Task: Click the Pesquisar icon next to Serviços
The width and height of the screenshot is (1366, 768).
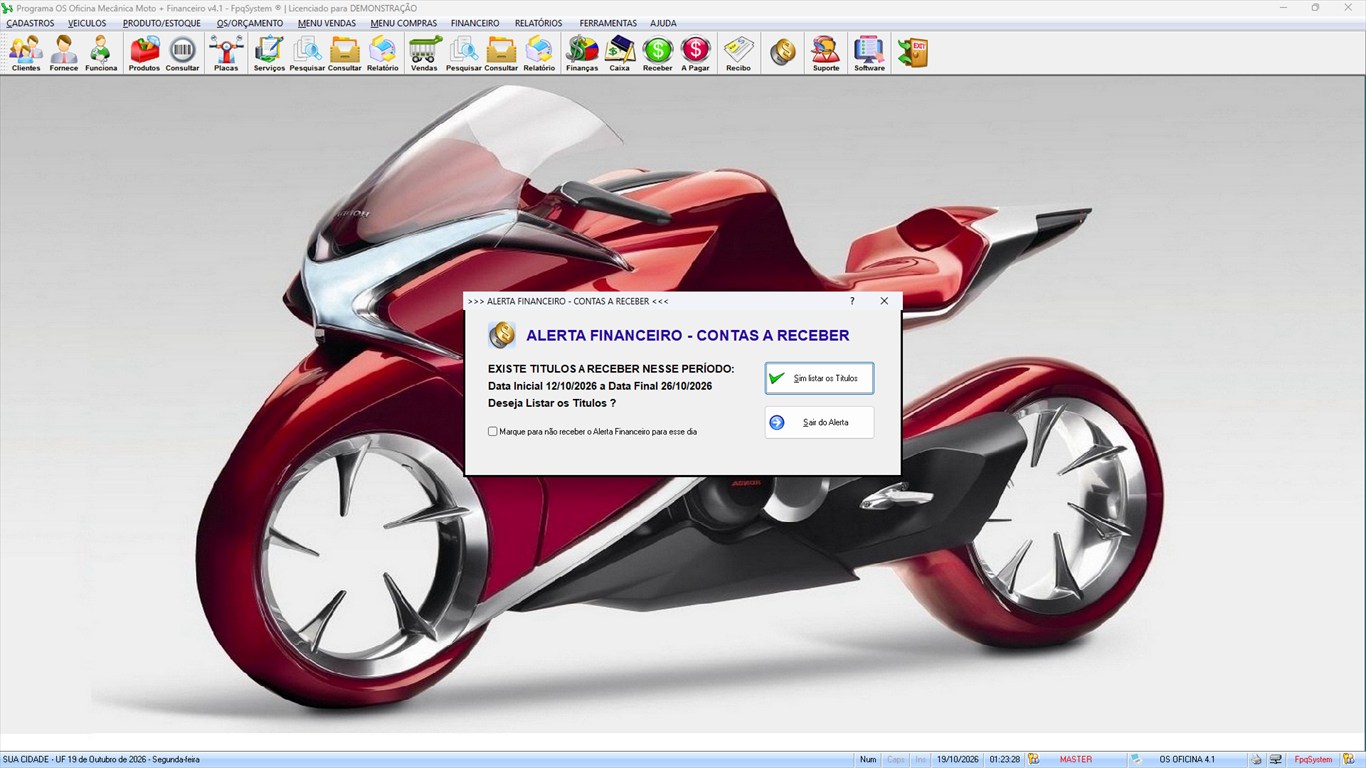Action: [x=307, y=53]
